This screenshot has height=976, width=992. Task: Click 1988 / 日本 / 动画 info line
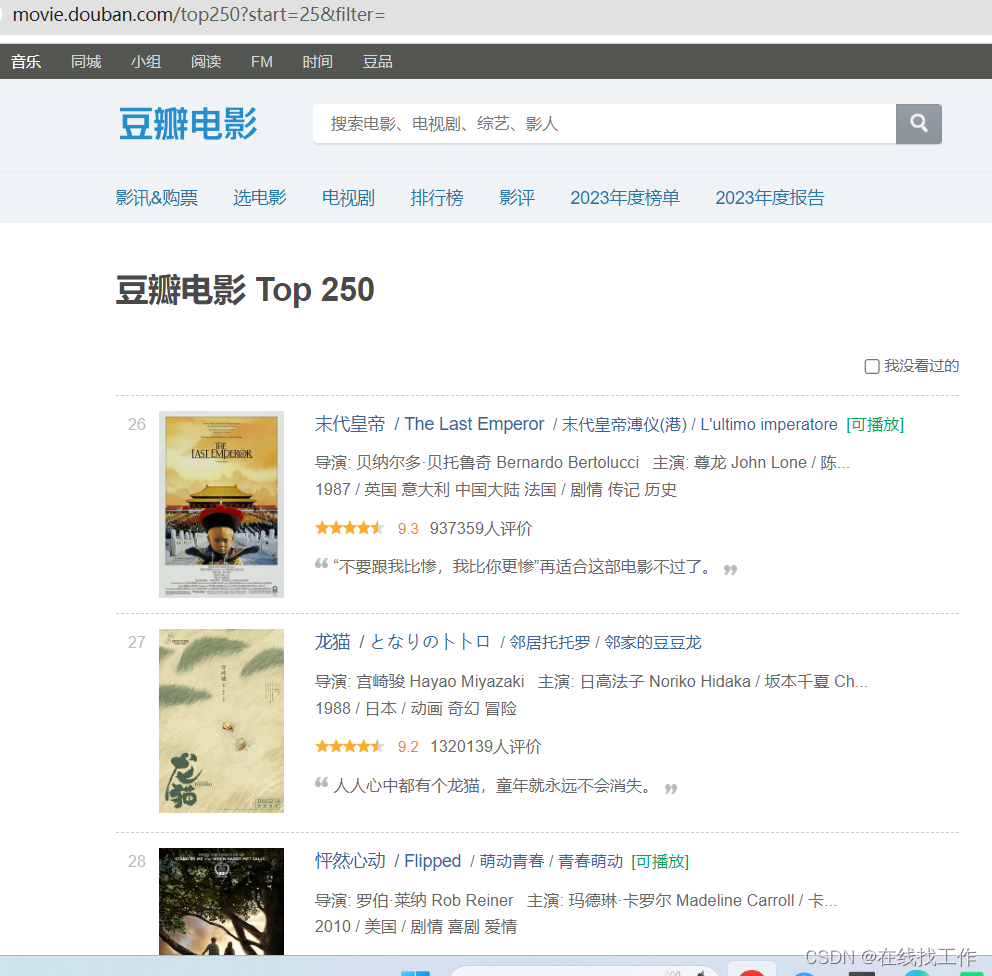(x=416, y=708)
